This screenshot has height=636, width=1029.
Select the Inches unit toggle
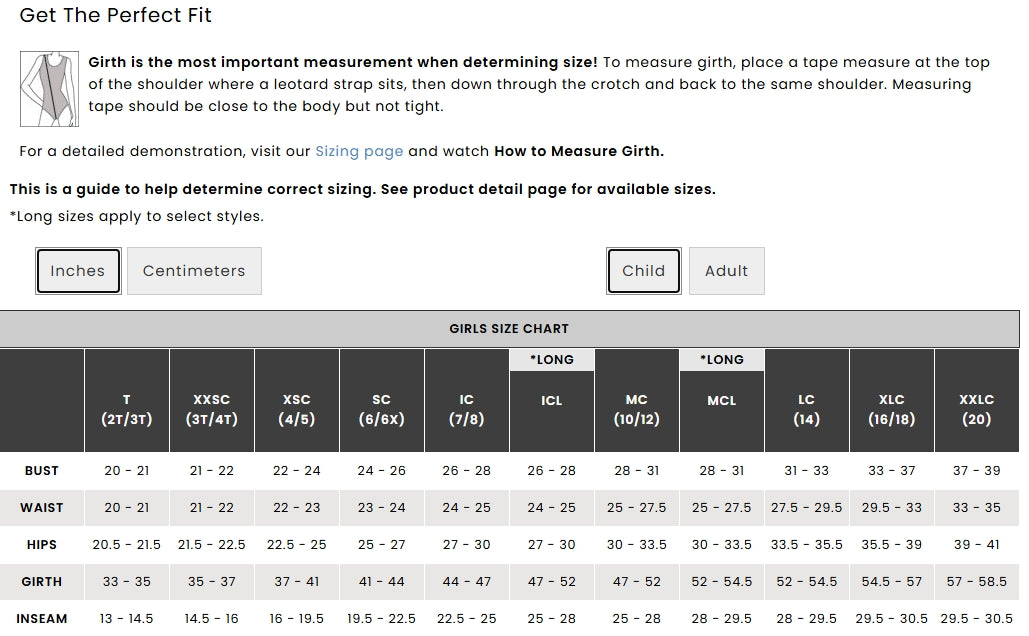(x=78, y=271)
